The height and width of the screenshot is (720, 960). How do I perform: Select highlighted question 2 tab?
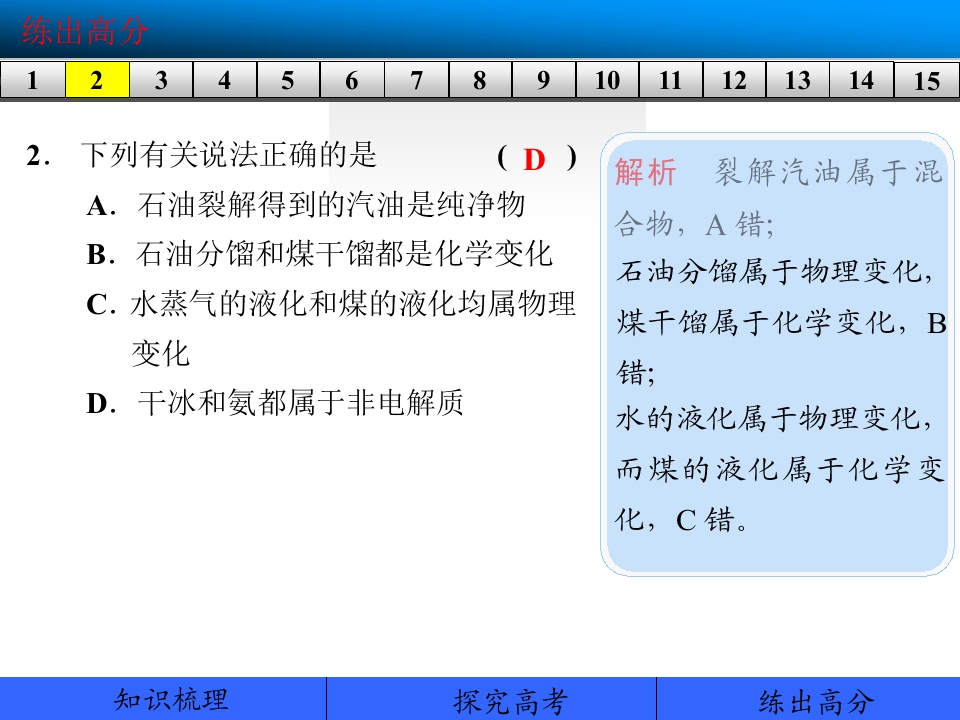point(97,80)
